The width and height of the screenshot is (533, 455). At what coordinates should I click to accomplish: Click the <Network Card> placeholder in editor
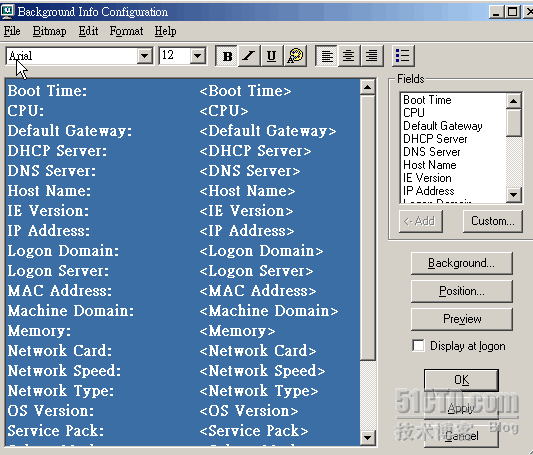[258, 351]
